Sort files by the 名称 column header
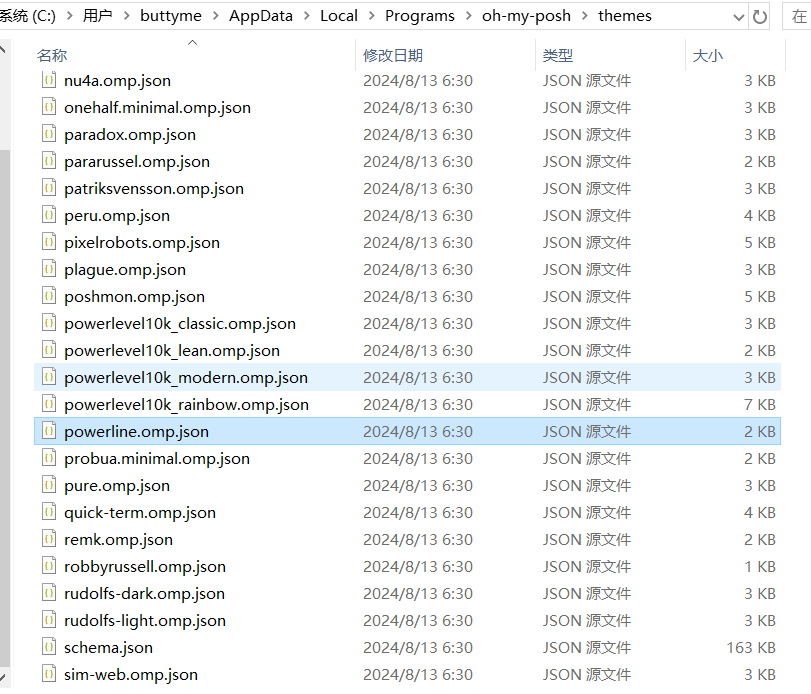 pyautogui.click(x=52, y=56)
